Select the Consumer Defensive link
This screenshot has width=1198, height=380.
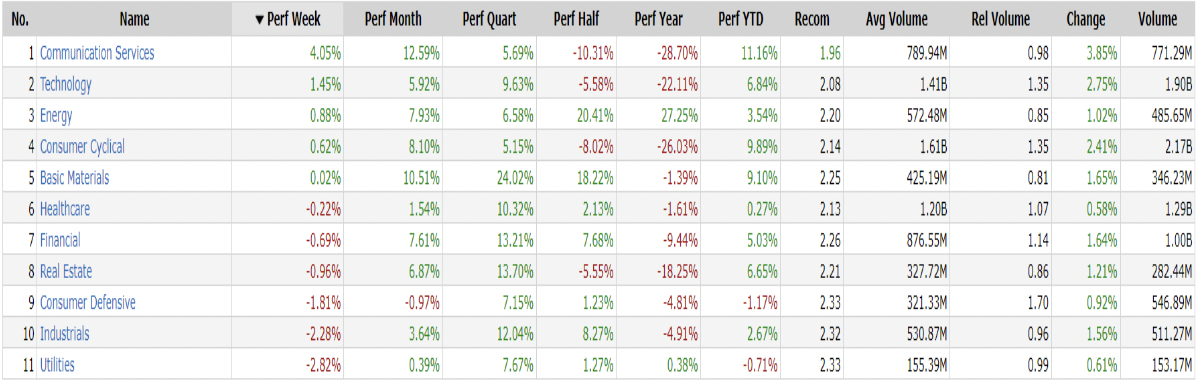pos(88,302)
